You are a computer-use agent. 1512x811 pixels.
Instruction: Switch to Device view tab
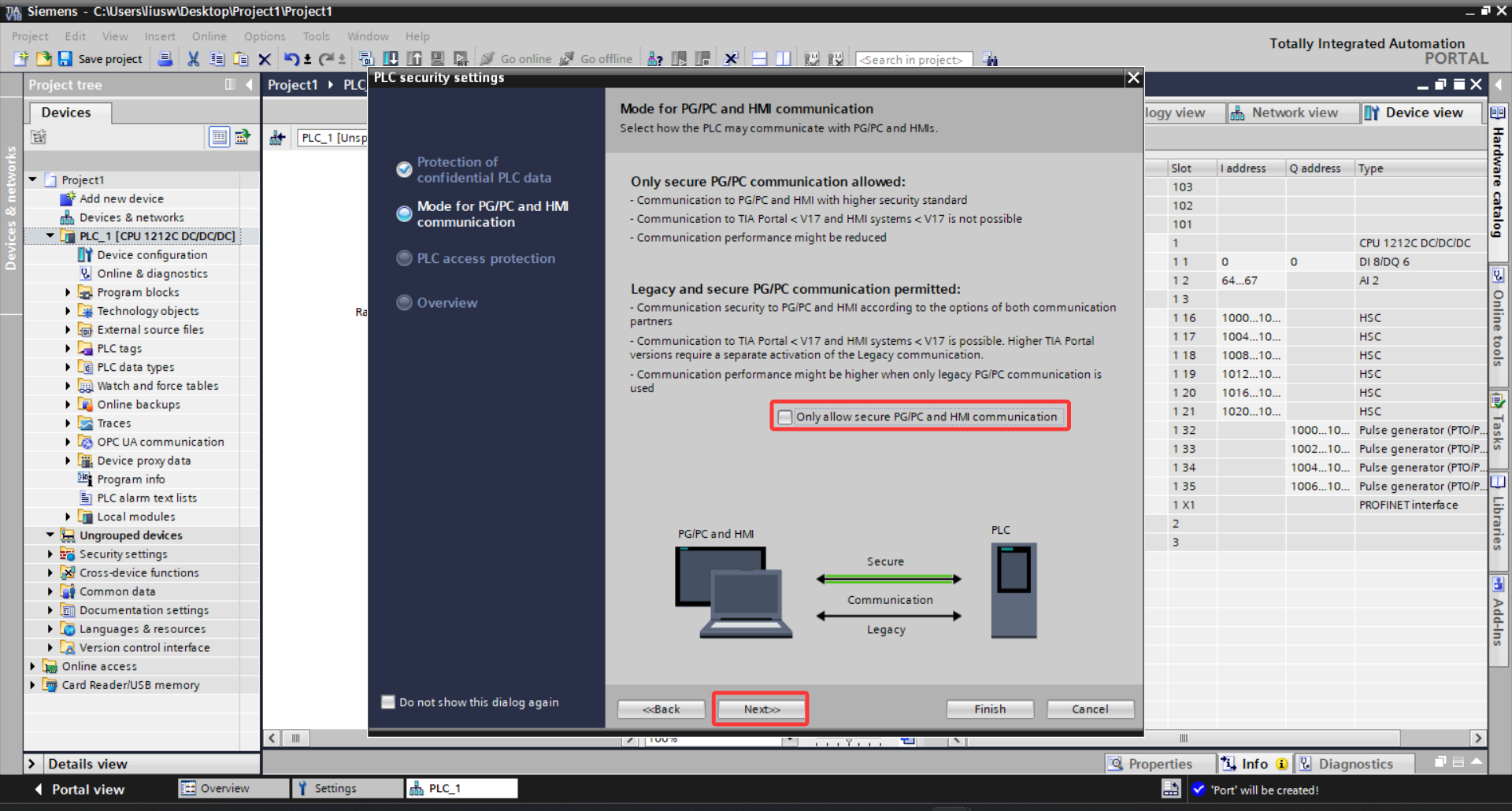(1421, 113)
